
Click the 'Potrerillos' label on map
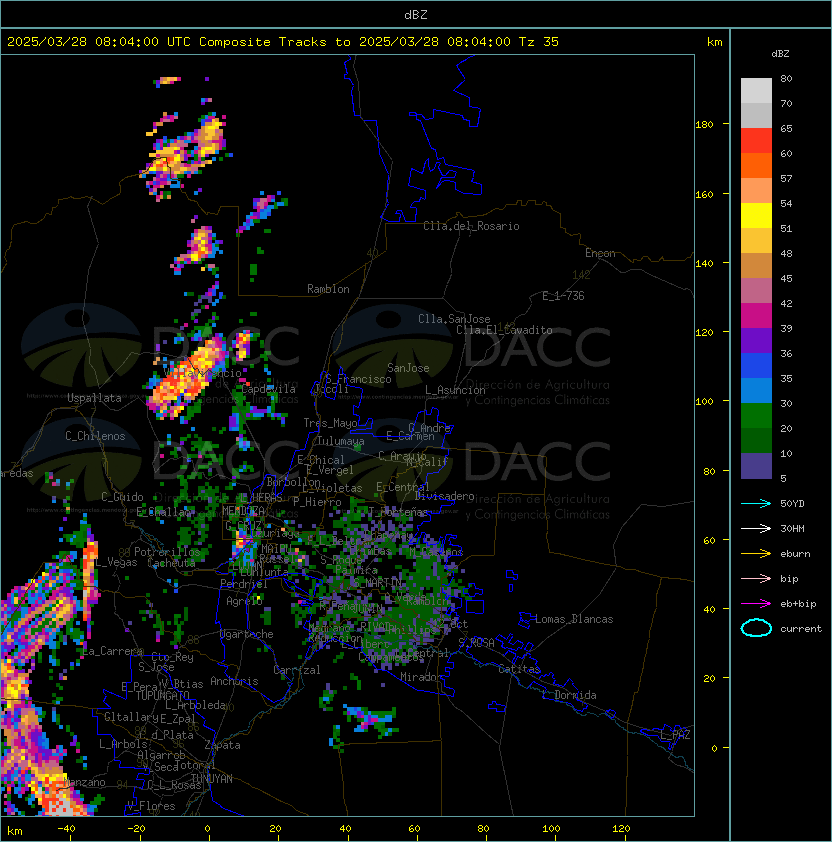(x=167, y=551)
